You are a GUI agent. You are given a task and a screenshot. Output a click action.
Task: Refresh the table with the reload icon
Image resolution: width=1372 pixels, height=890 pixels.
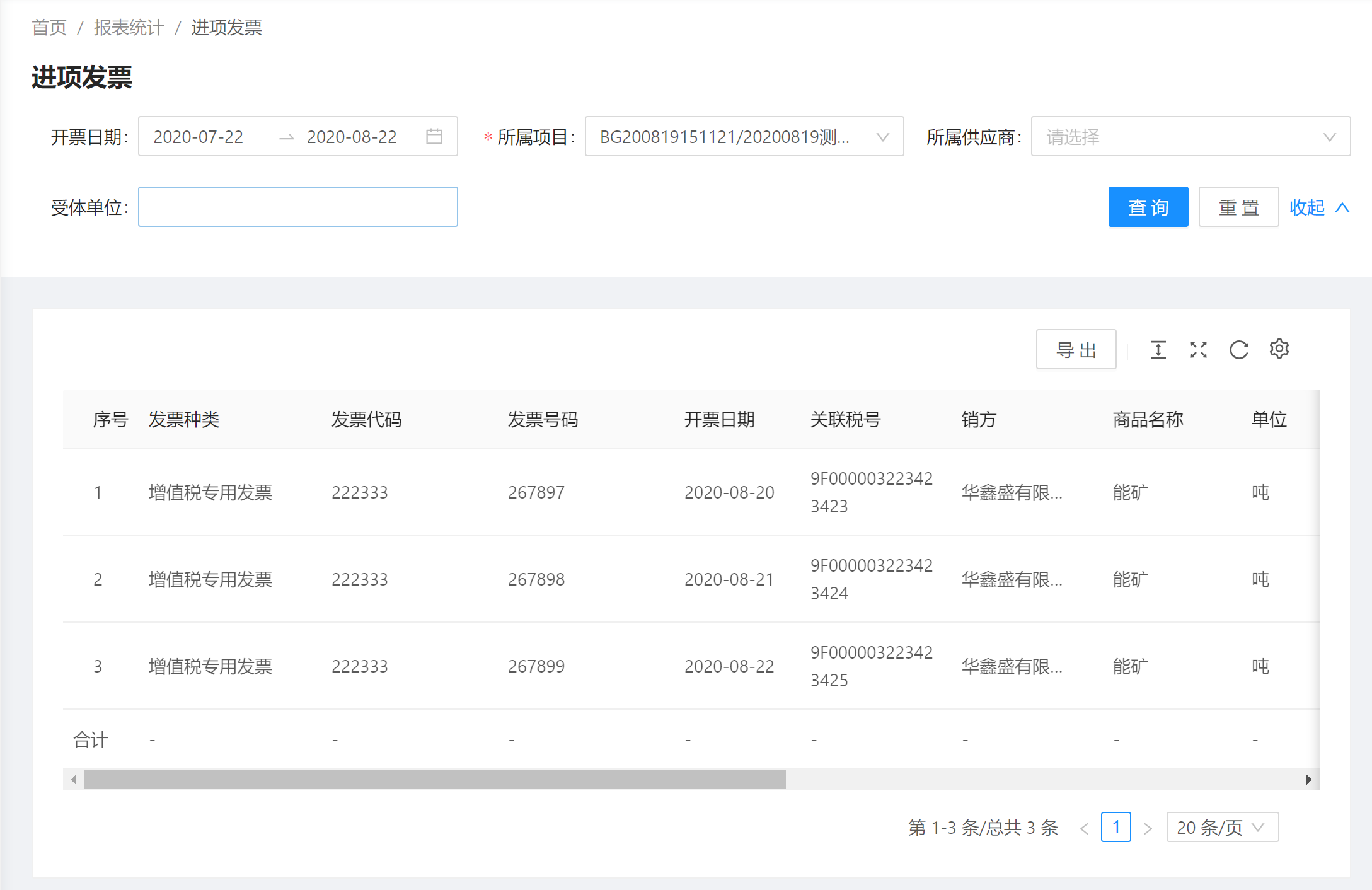click(1238, 350)
